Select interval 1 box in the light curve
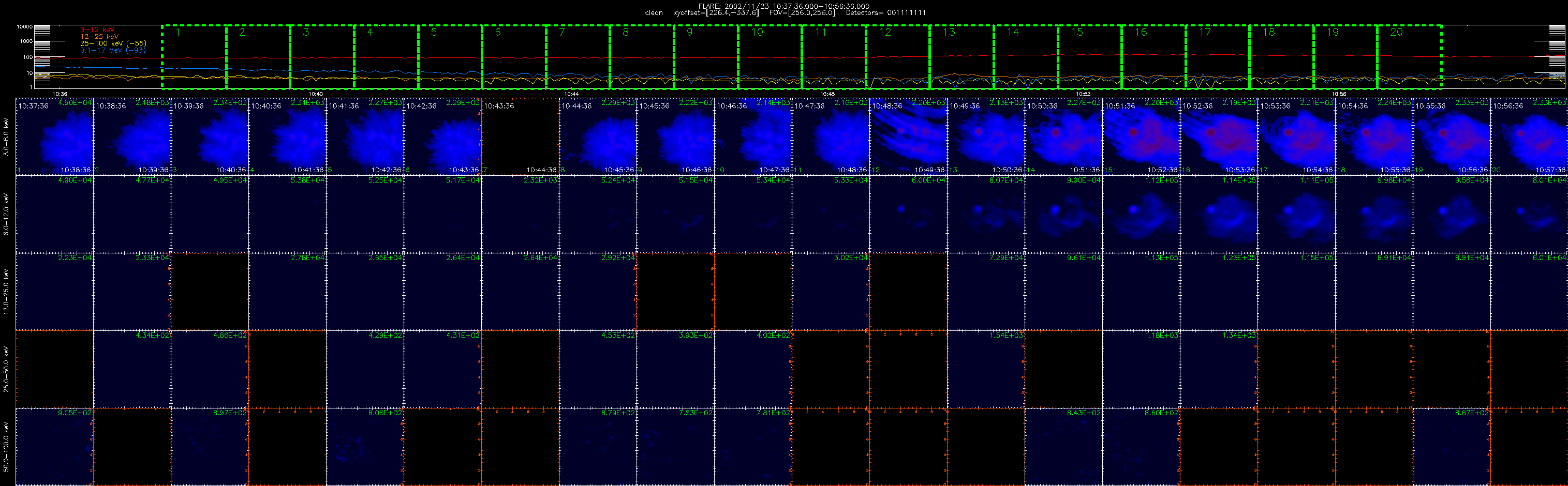Viewport: 1568px width, 486px height. pos(194,56)
